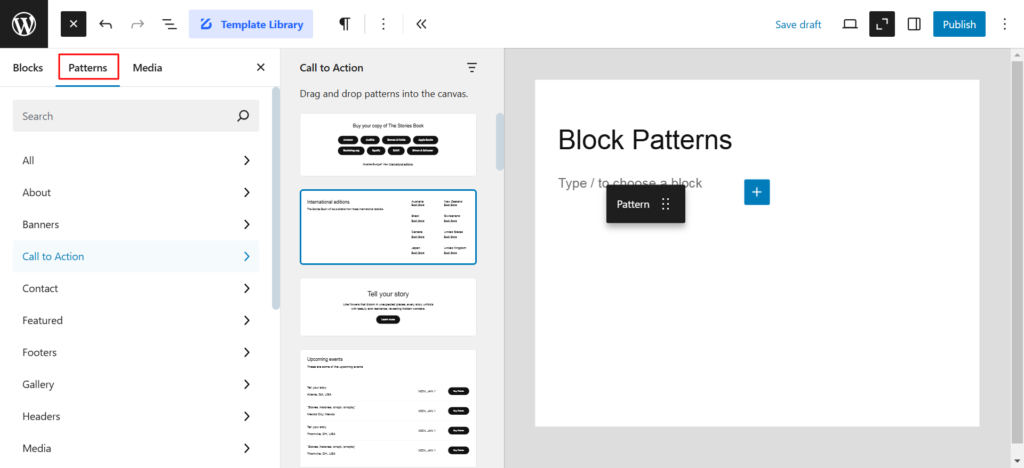Expand the chevron beside Headers
Image resolution: width=1024 pixels, height=468 pixels.
coord(247,416)
